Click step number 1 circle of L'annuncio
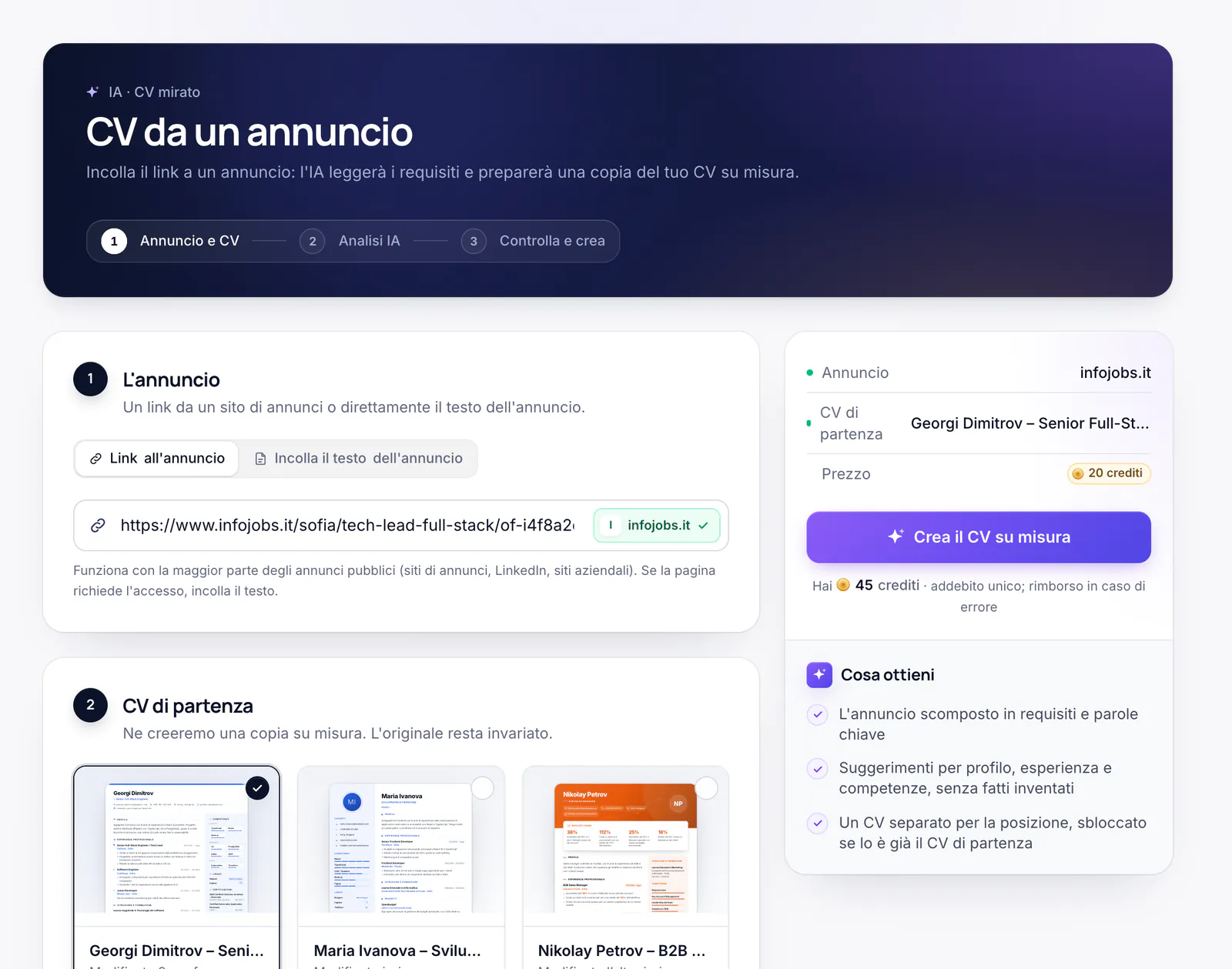 [90, 379]
